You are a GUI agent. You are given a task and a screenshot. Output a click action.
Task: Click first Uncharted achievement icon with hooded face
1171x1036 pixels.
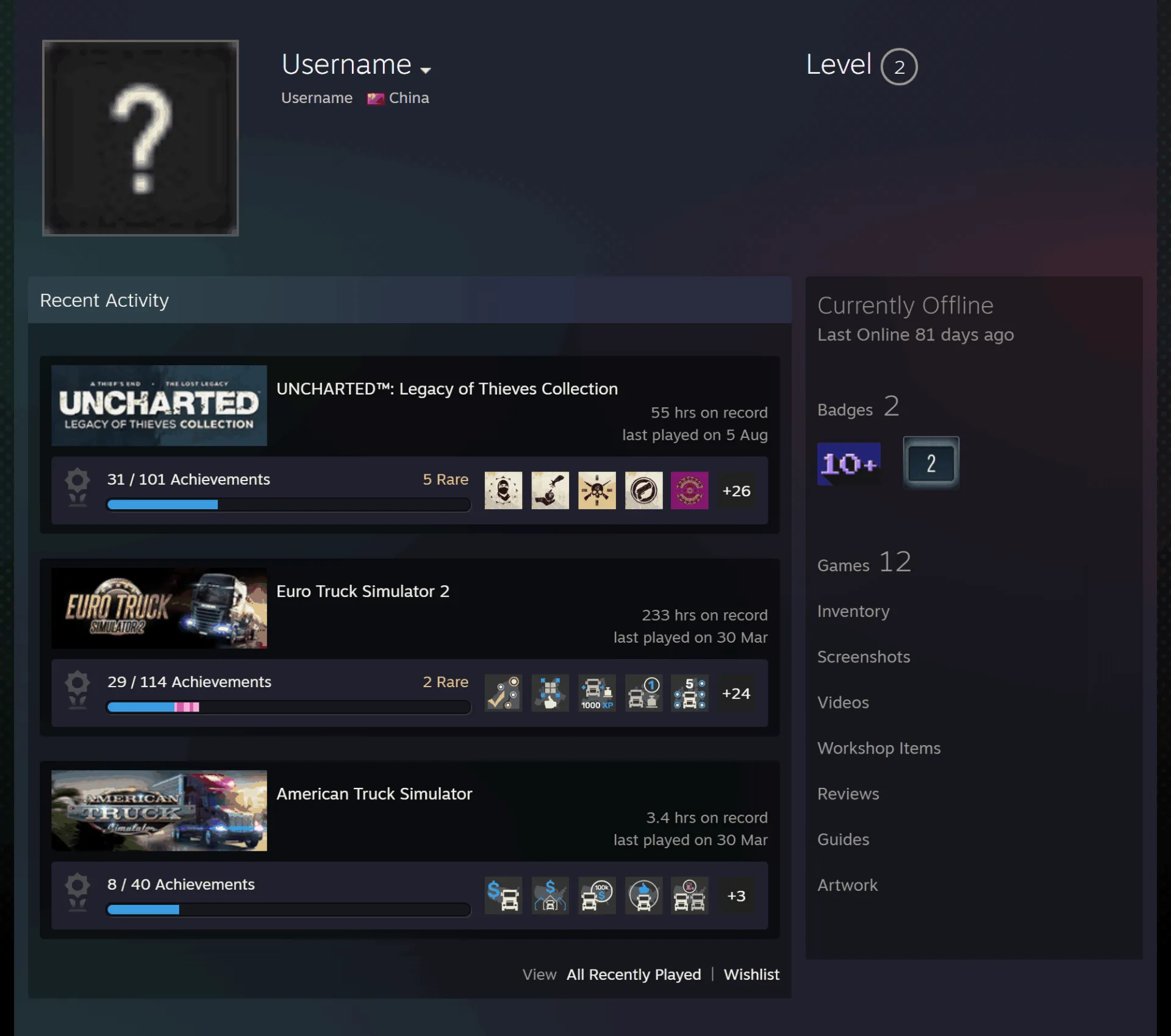click(x=503, y=490)
